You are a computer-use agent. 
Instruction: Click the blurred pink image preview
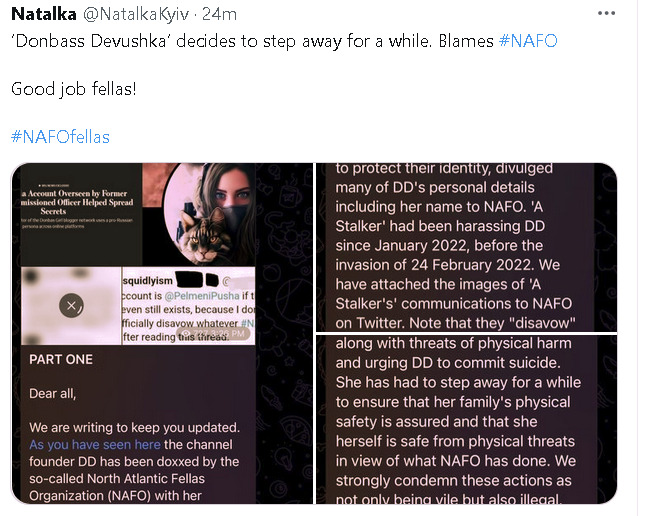click(71, 306)
